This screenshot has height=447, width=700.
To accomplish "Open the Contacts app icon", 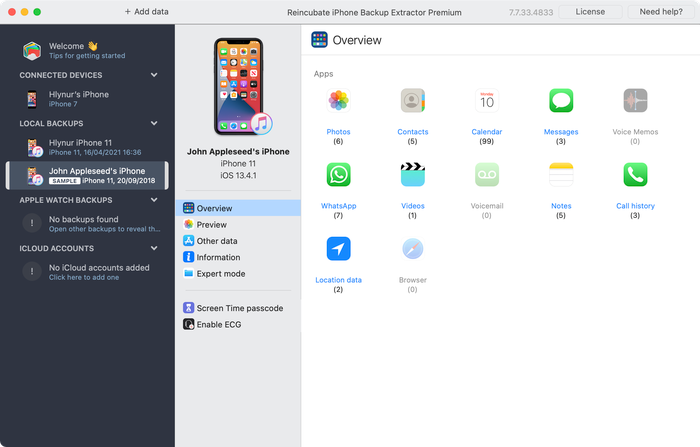I will pos(412,100).
